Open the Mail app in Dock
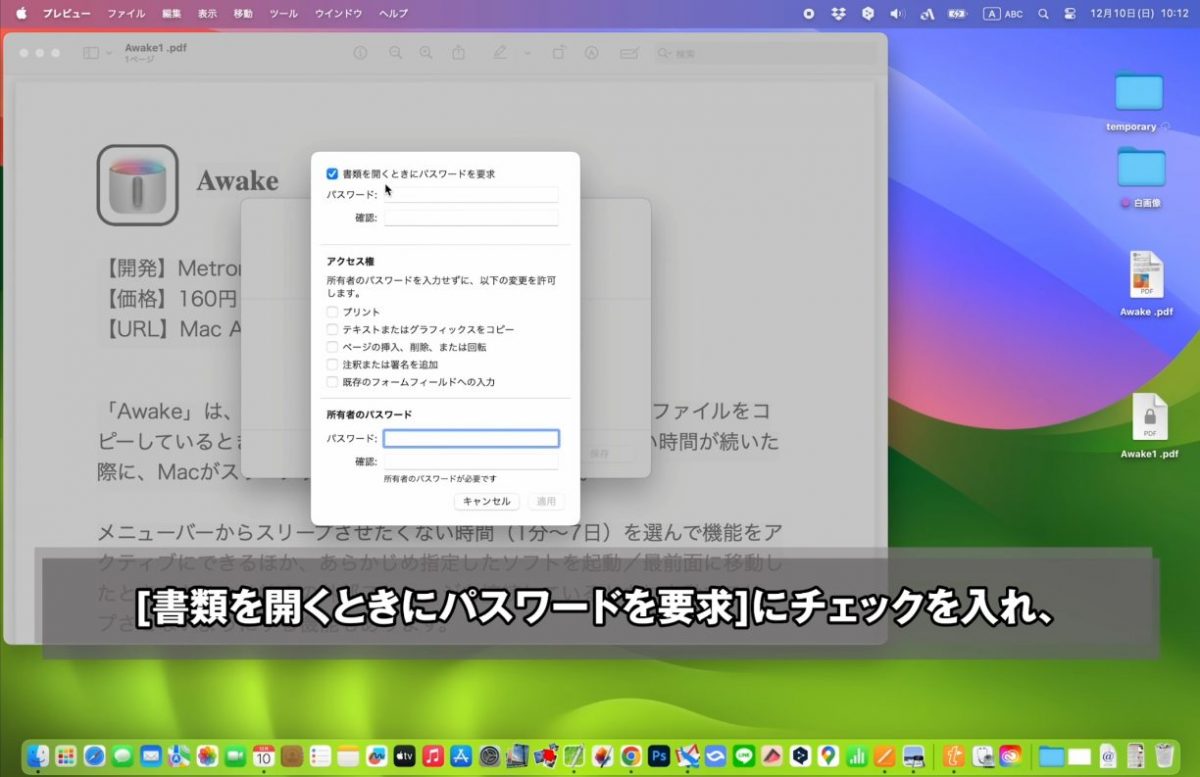This screenshot has height=777, width=1200. pos(151,756)
